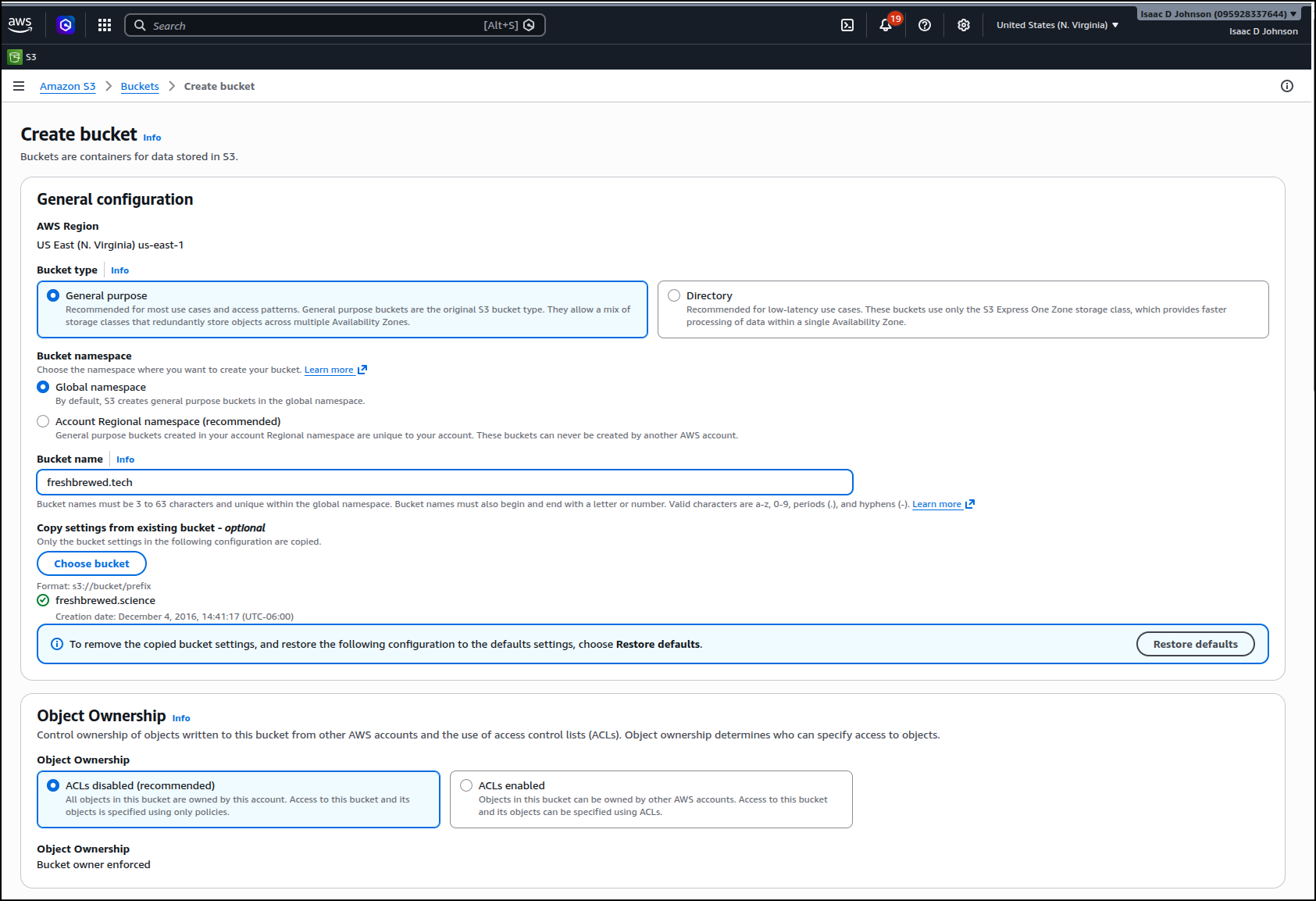The width and height of the screenshot is (1316, 901).
Task: Open the info panel icon at right
Action: (x=1287, y=86)
